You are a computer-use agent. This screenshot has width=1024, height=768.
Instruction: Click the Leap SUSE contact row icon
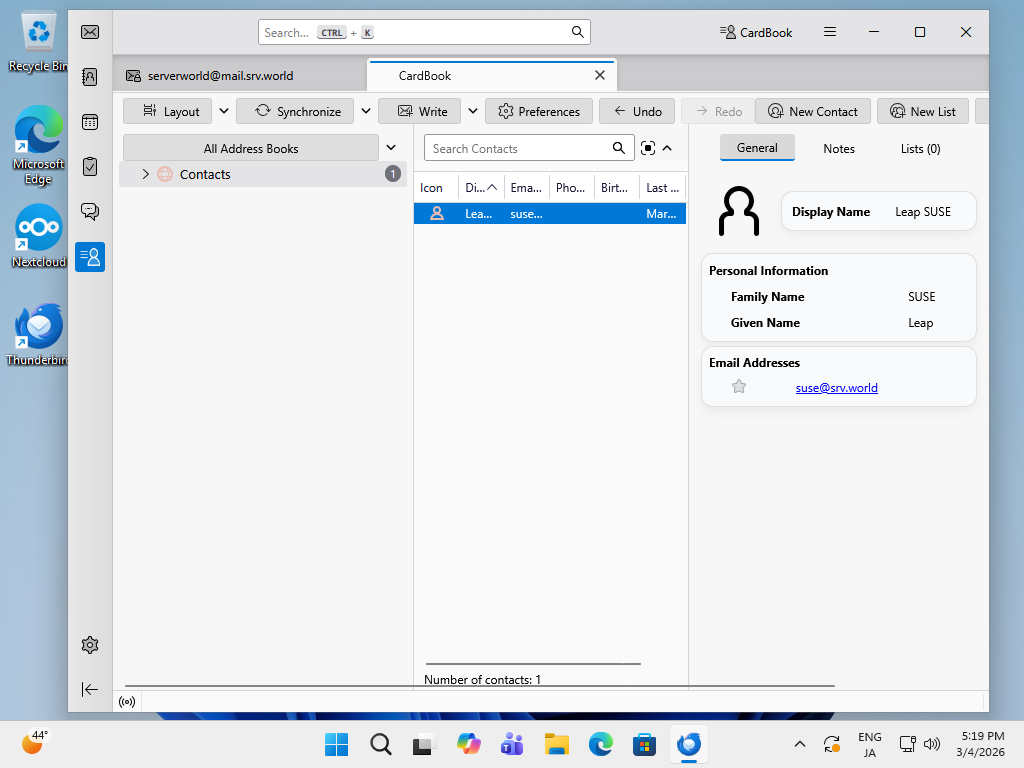pos(437,214)
